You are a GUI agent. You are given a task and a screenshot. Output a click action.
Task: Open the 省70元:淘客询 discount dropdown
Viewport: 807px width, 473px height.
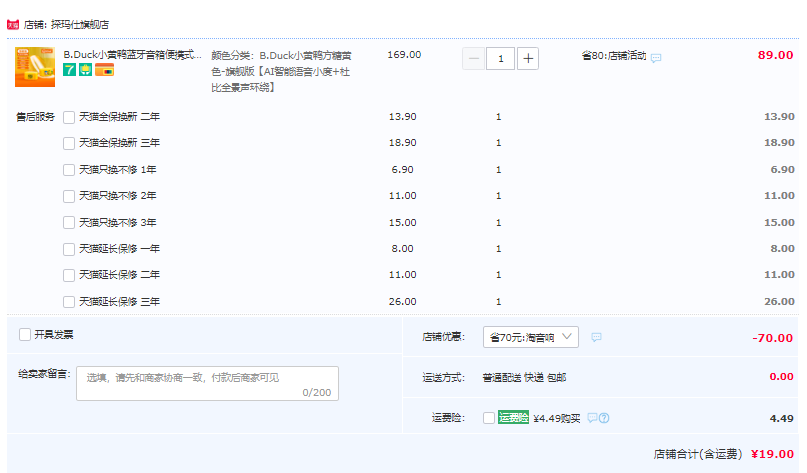(x=531, y=337)
